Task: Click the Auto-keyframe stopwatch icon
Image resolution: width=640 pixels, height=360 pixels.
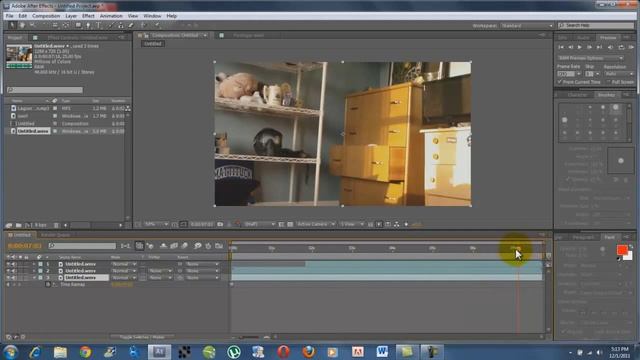Action: [208, 246]
